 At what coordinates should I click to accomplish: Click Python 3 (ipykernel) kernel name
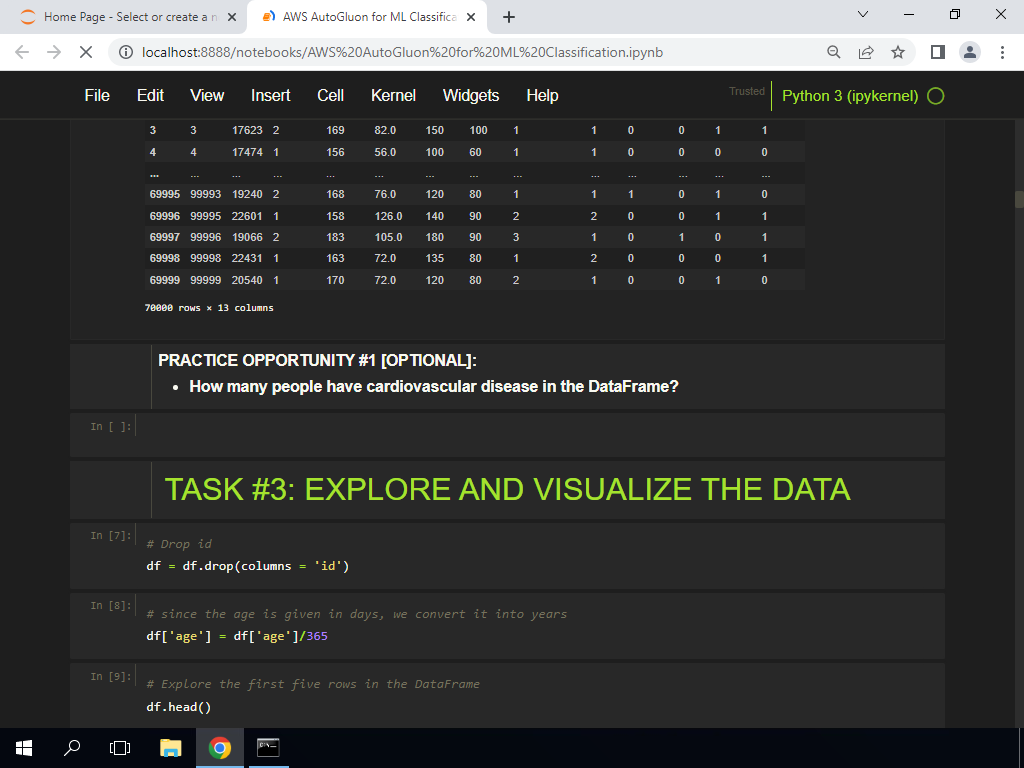click(850, 96)
